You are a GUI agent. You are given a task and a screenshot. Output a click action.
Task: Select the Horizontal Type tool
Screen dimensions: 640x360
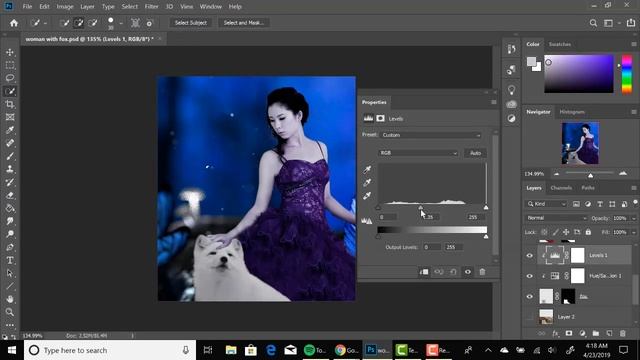pos(10,260)
